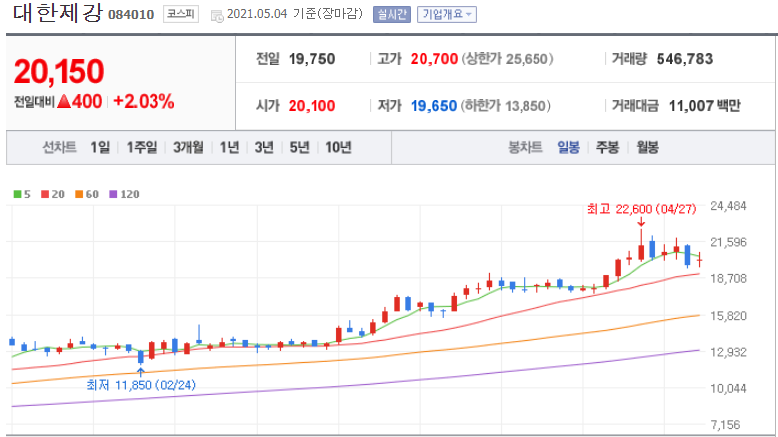Click the 저가 value 19,650
Viewport: 778px width, 437px height.
coord(434,106)
